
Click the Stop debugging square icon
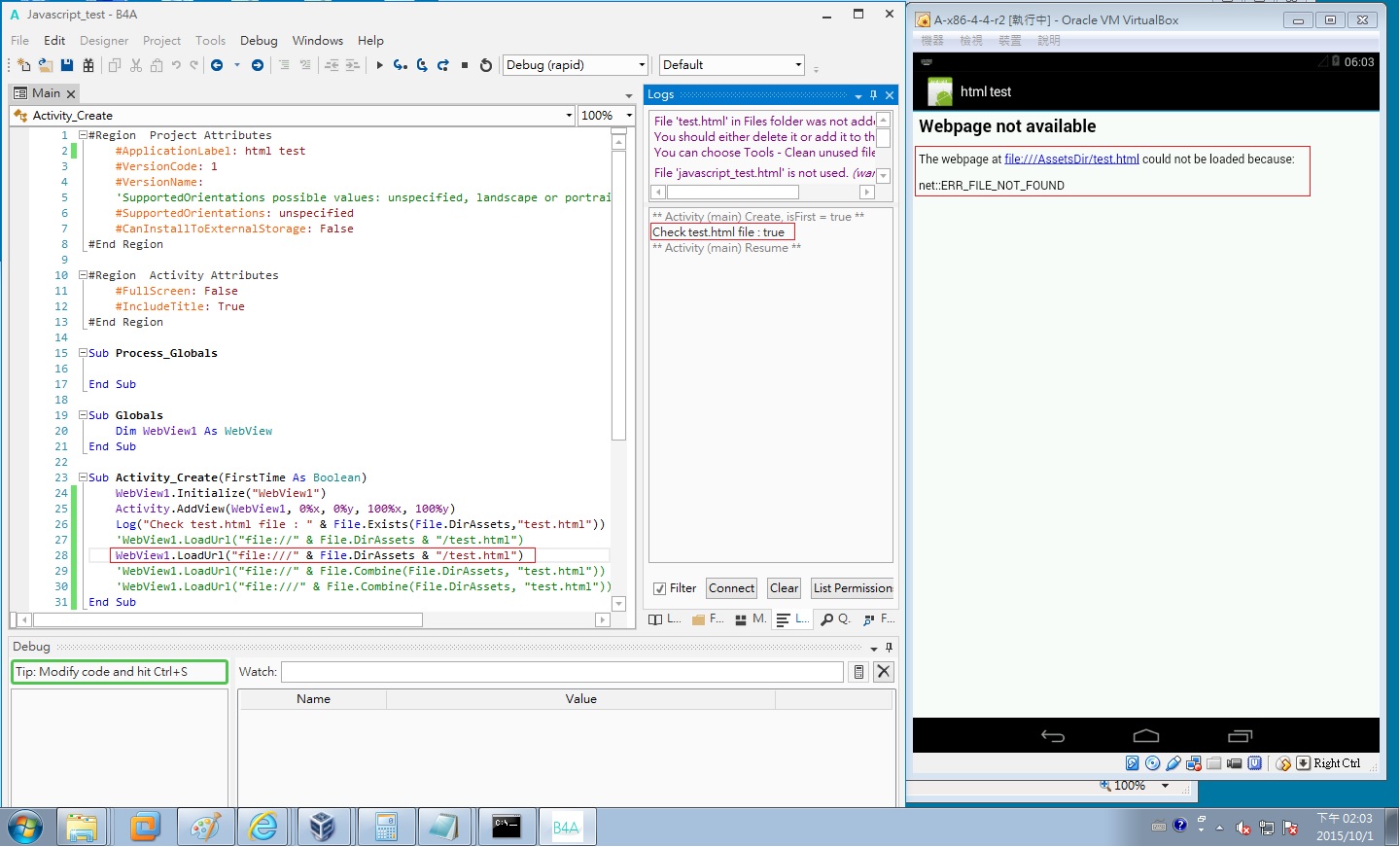coord(465,65)
